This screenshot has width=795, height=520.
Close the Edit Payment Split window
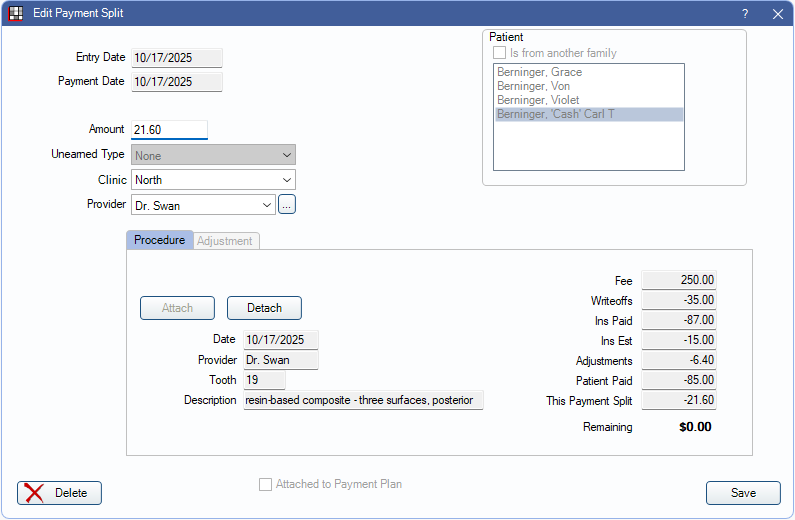pos(777,14)
